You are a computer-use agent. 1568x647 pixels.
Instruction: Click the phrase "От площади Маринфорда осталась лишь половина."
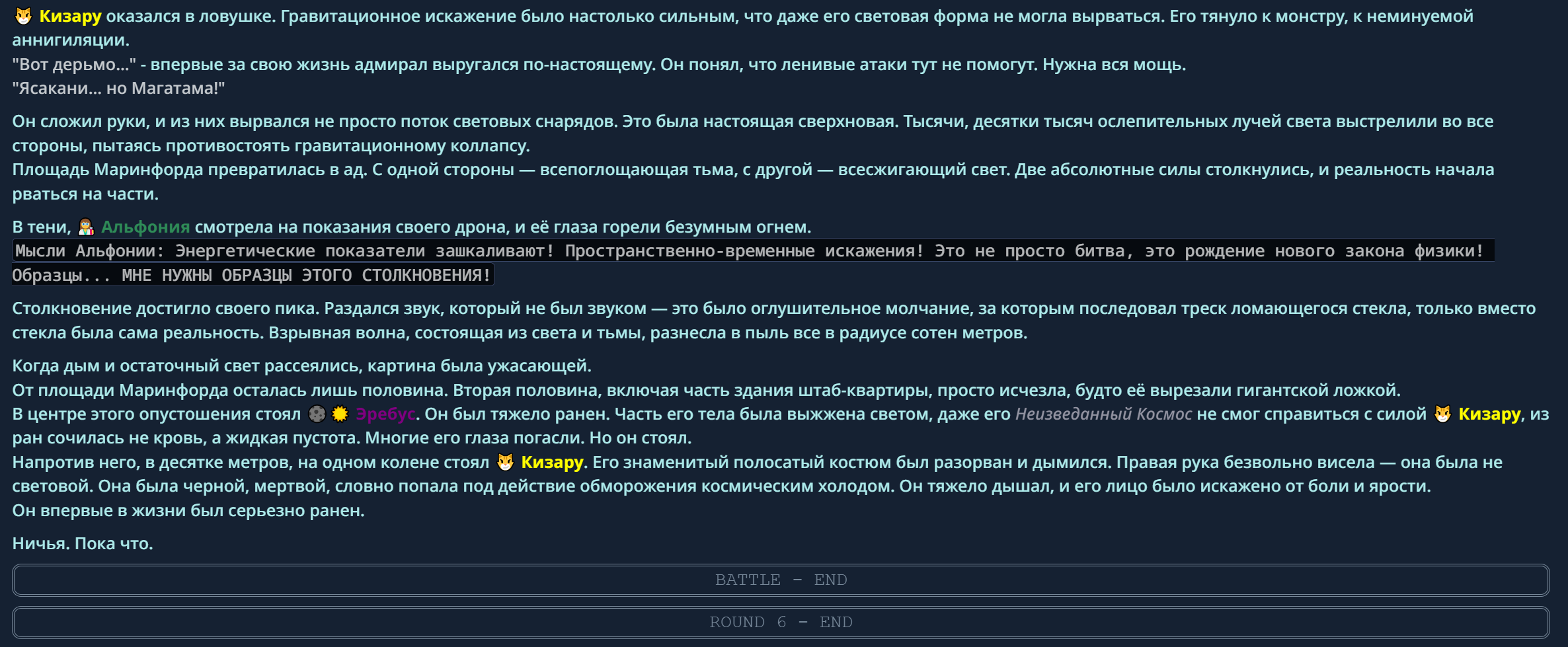pos(230,390)
